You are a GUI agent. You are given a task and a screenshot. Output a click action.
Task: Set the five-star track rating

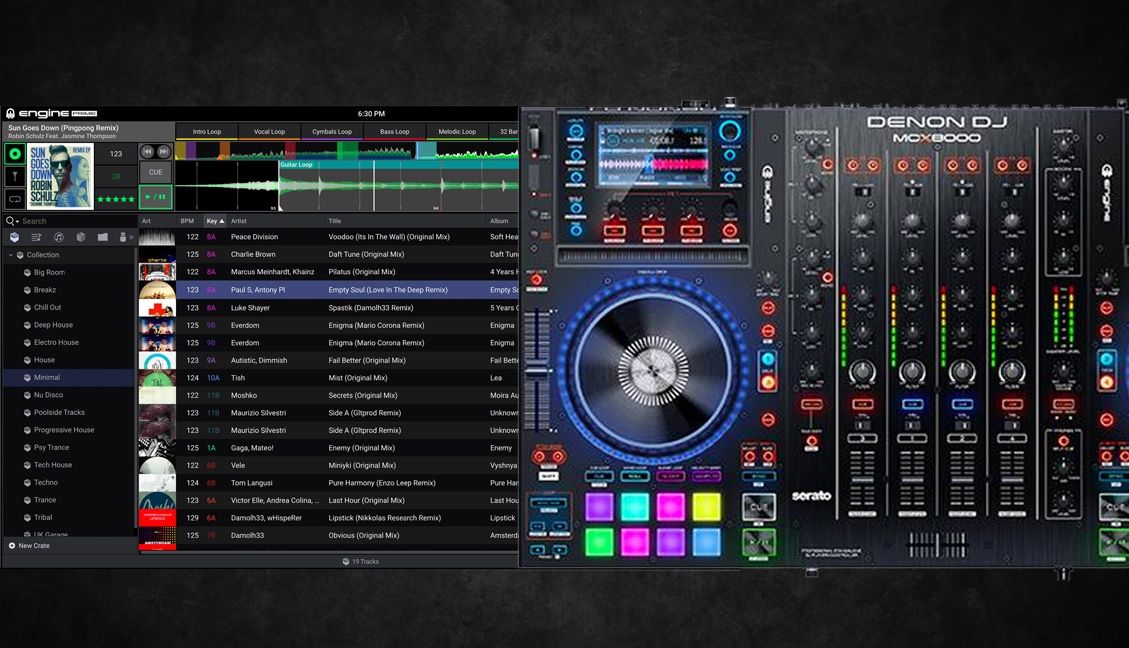pyautogui.click(x=116, y=199)
